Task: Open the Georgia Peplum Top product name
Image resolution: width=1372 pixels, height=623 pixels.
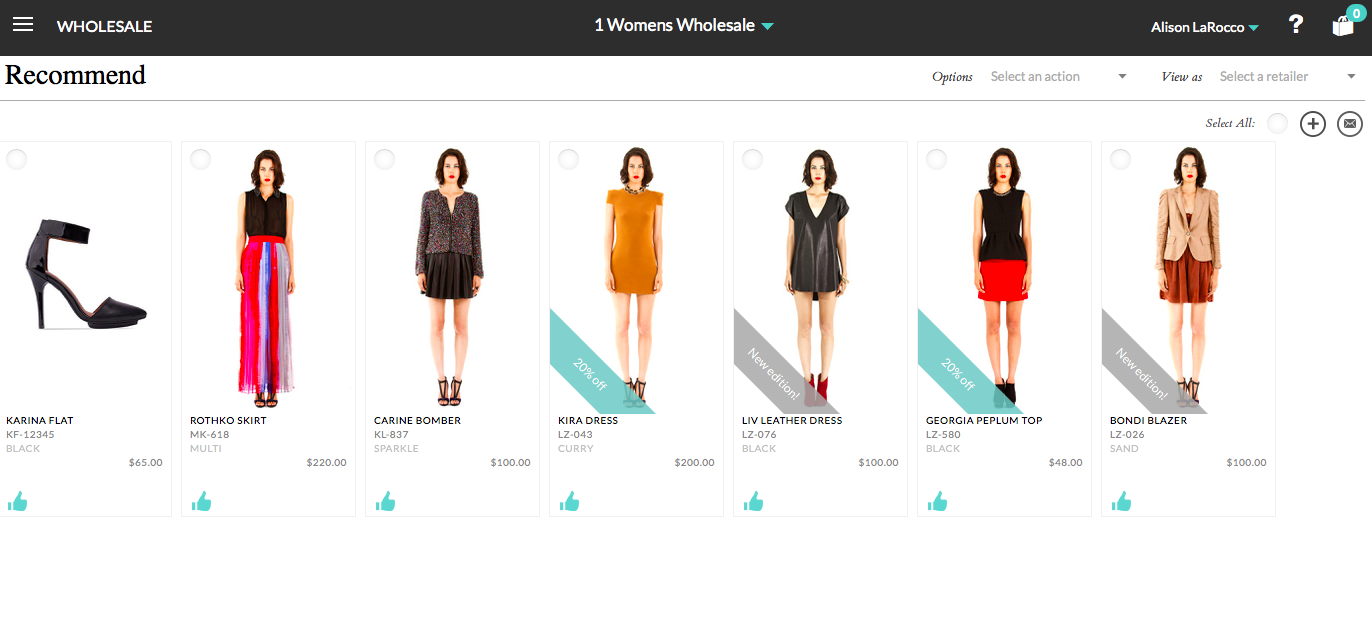Action: tap(984, 420)
